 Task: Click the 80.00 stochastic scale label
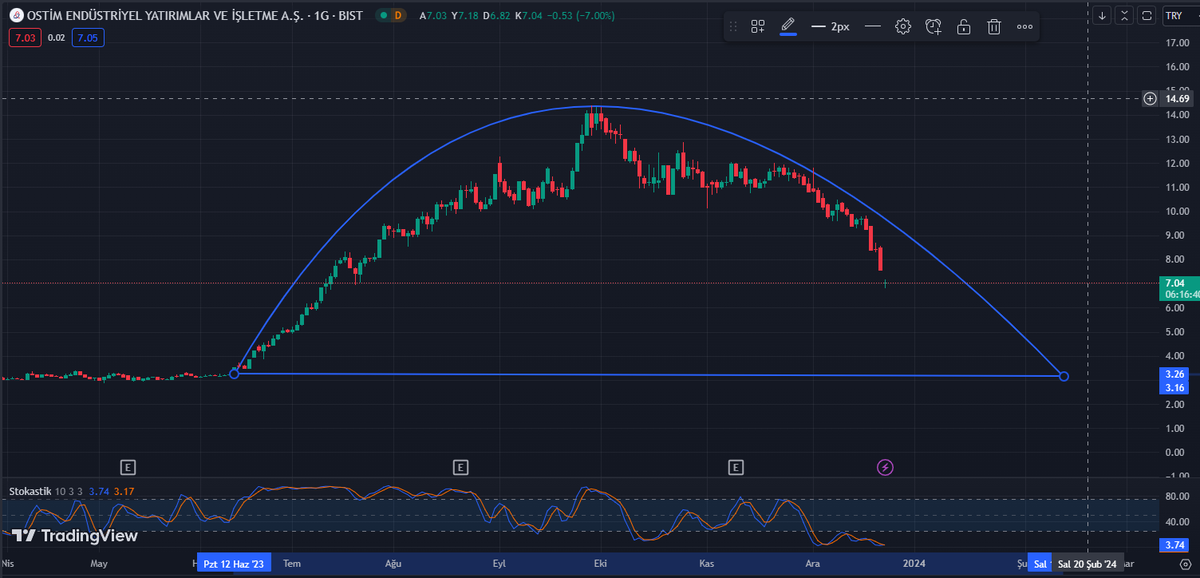pyautogui.click(x=1177, y=496)
